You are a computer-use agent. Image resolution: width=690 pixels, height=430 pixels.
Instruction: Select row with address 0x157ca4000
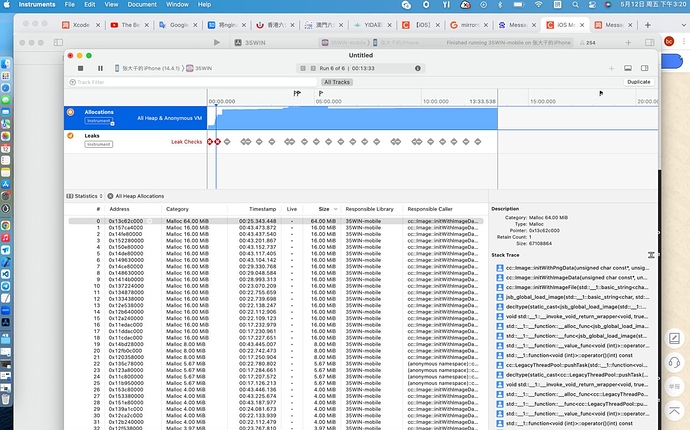pyautogui.click(x=275, y=228)
